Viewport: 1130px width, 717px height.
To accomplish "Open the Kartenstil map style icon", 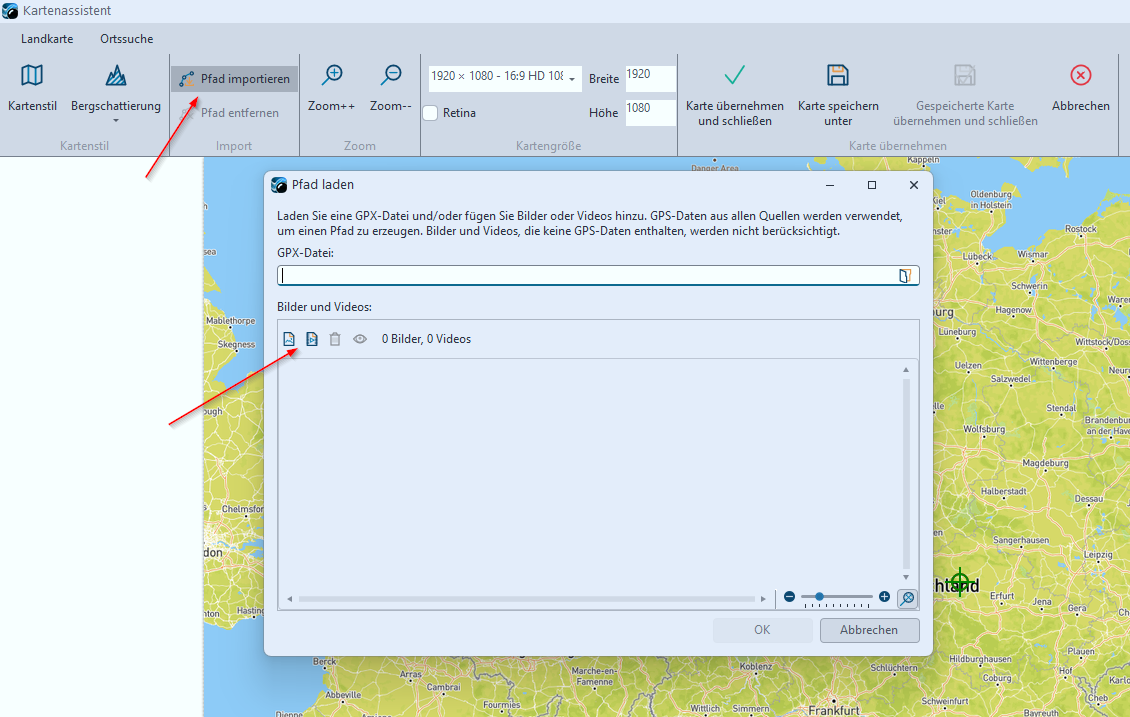I will pyautogui.click(x=32, y=75).
